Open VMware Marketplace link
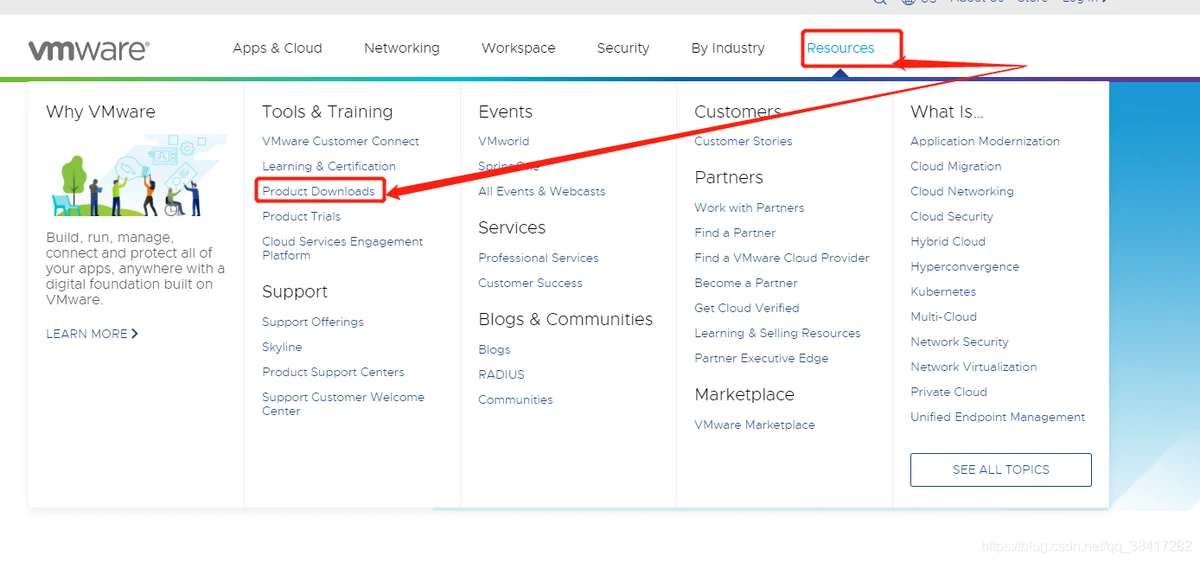Image resolution: width=1200 pixels, height=562 pixels. pos(754,425)
